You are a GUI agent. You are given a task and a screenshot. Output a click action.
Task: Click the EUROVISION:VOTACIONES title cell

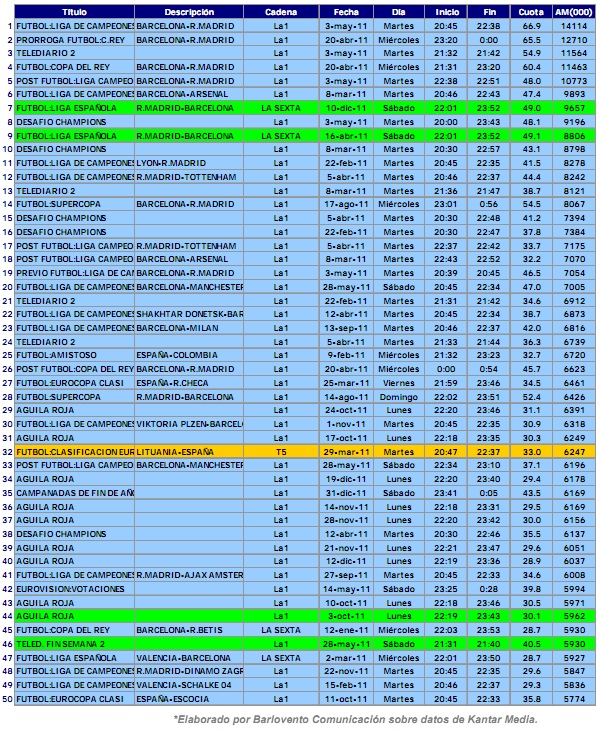tap(74, 590)
